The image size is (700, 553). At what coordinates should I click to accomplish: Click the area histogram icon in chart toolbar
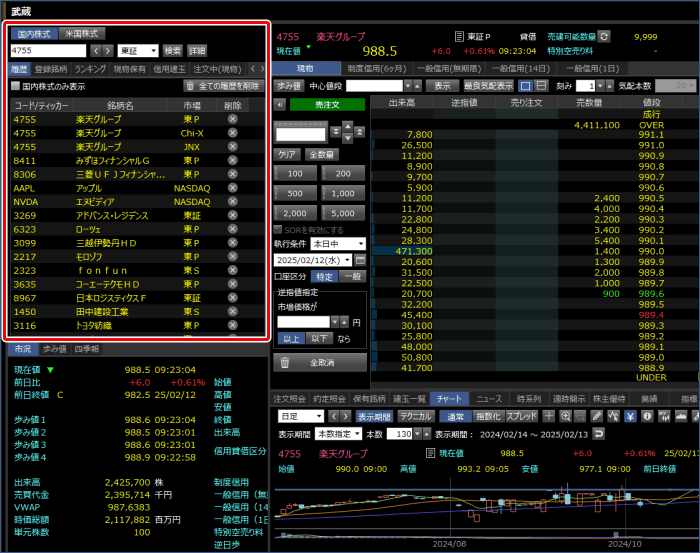pos(681,416)
